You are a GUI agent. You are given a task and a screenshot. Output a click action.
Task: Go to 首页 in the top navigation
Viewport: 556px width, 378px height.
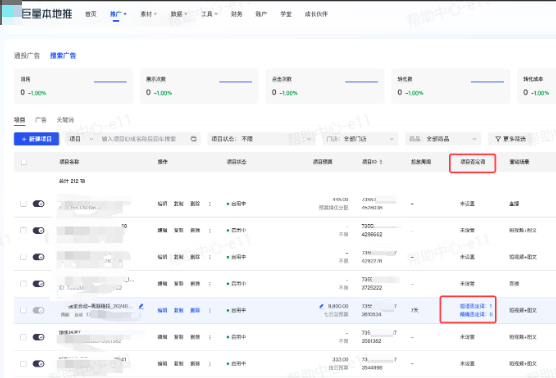pos(91,14)
